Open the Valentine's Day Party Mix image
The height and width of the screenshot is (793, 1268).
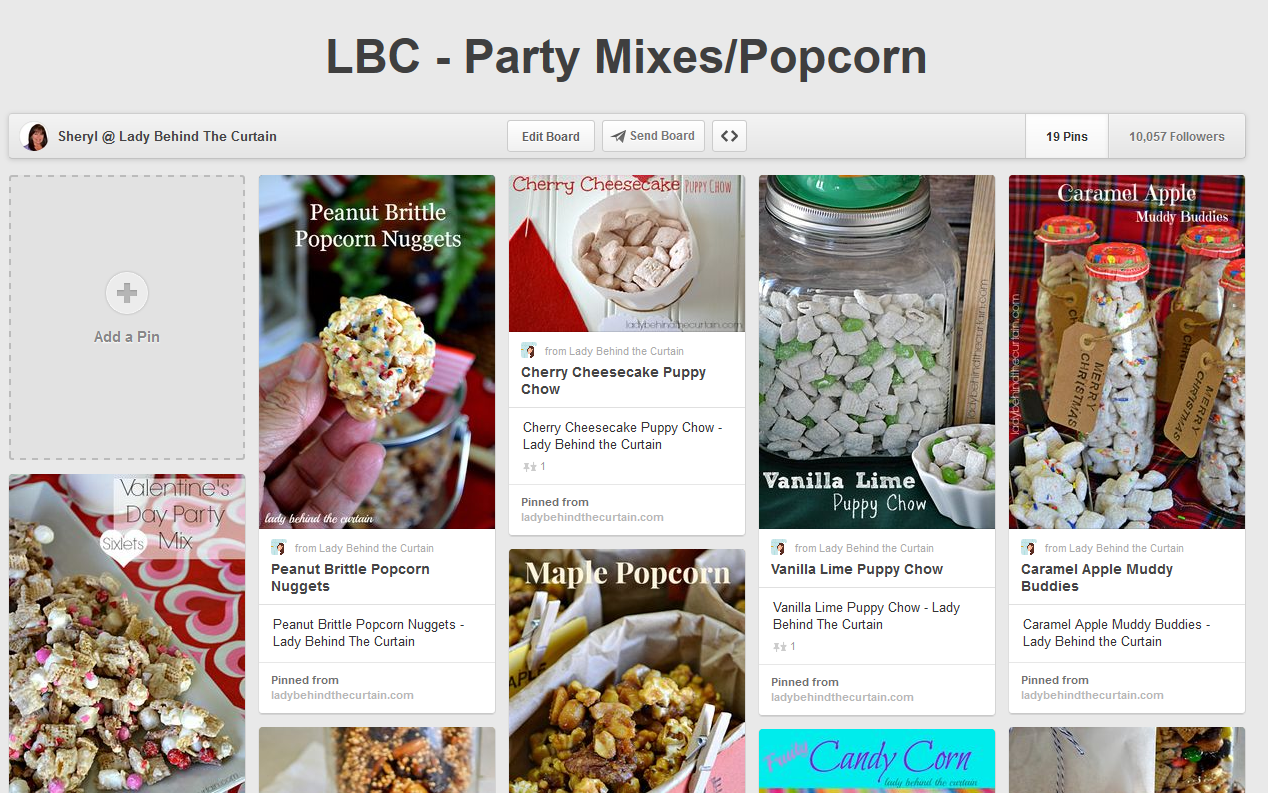[x=127, y=634]
